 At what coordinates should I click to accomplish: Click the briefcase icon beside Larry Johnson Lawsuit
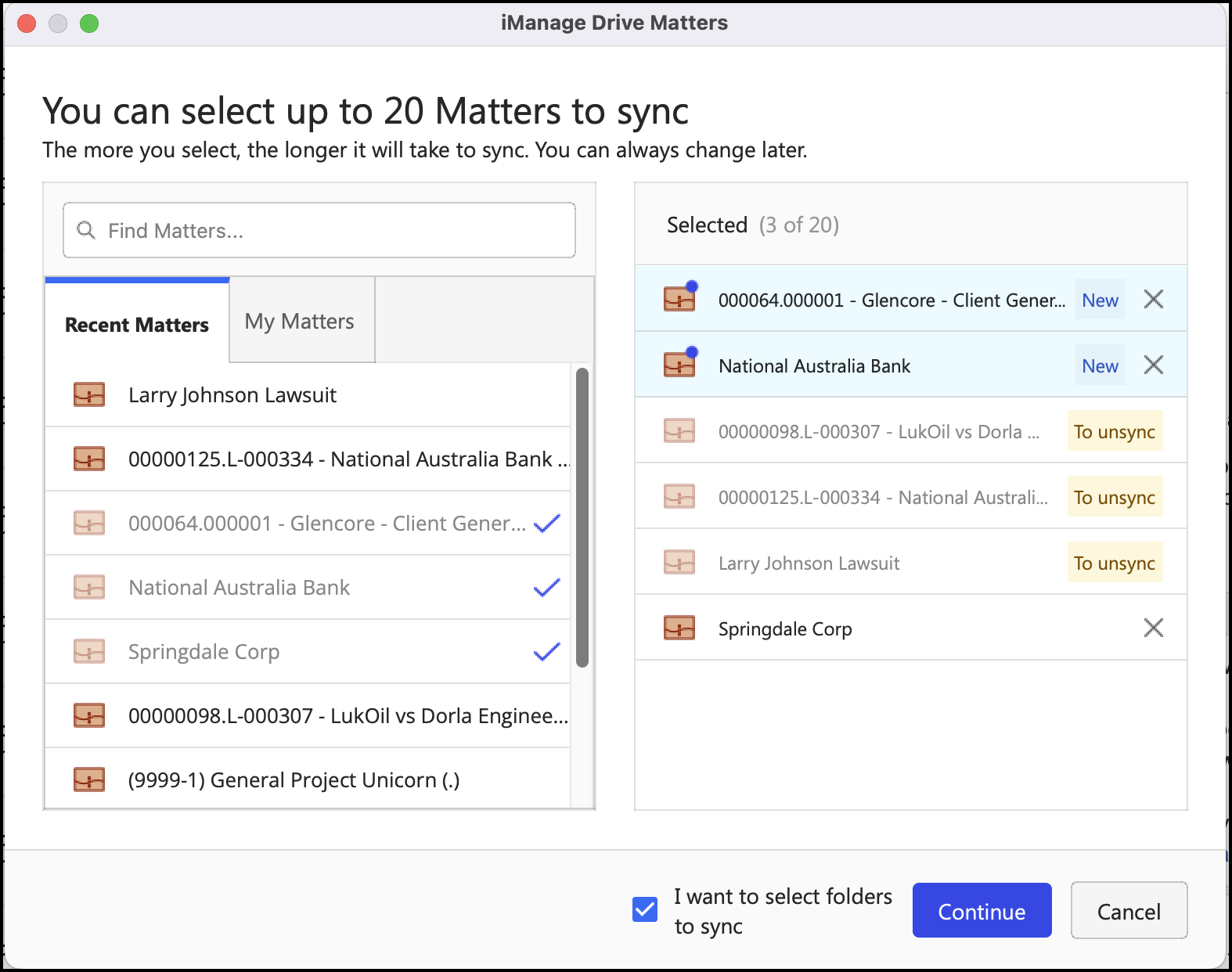click(89, 395)
